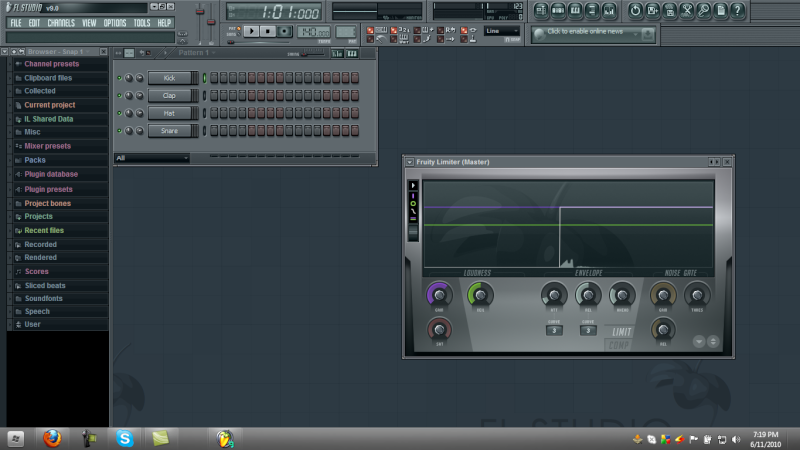800x450 pixels.
Task: Toggle the countdown before recording (3 2 1) switch
Action: (x=394, y=30)
